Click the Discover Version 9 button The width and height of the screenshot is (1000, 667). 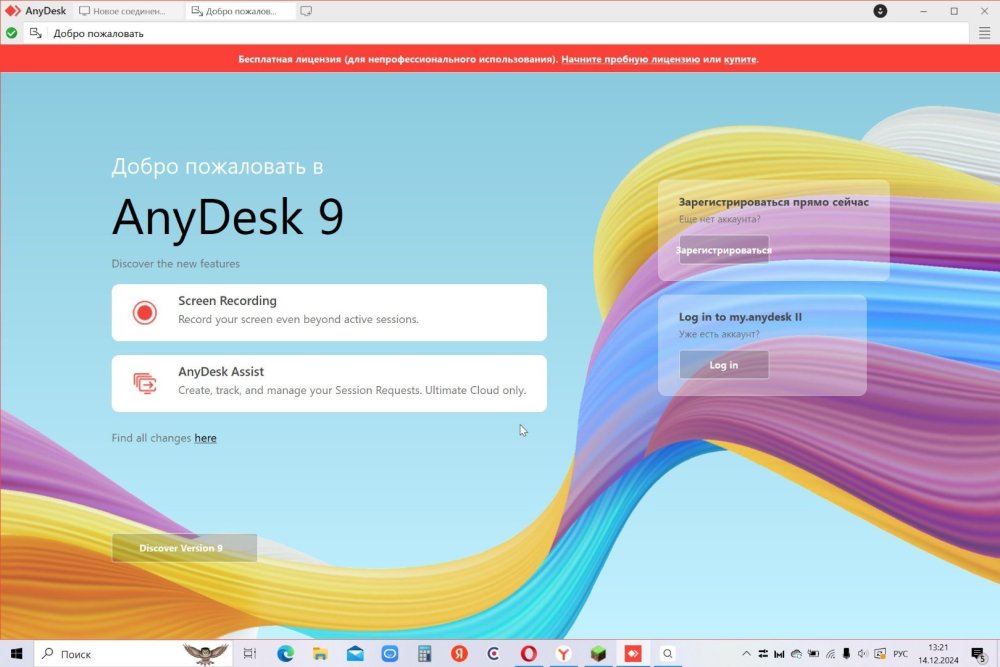tap(184, 548)
